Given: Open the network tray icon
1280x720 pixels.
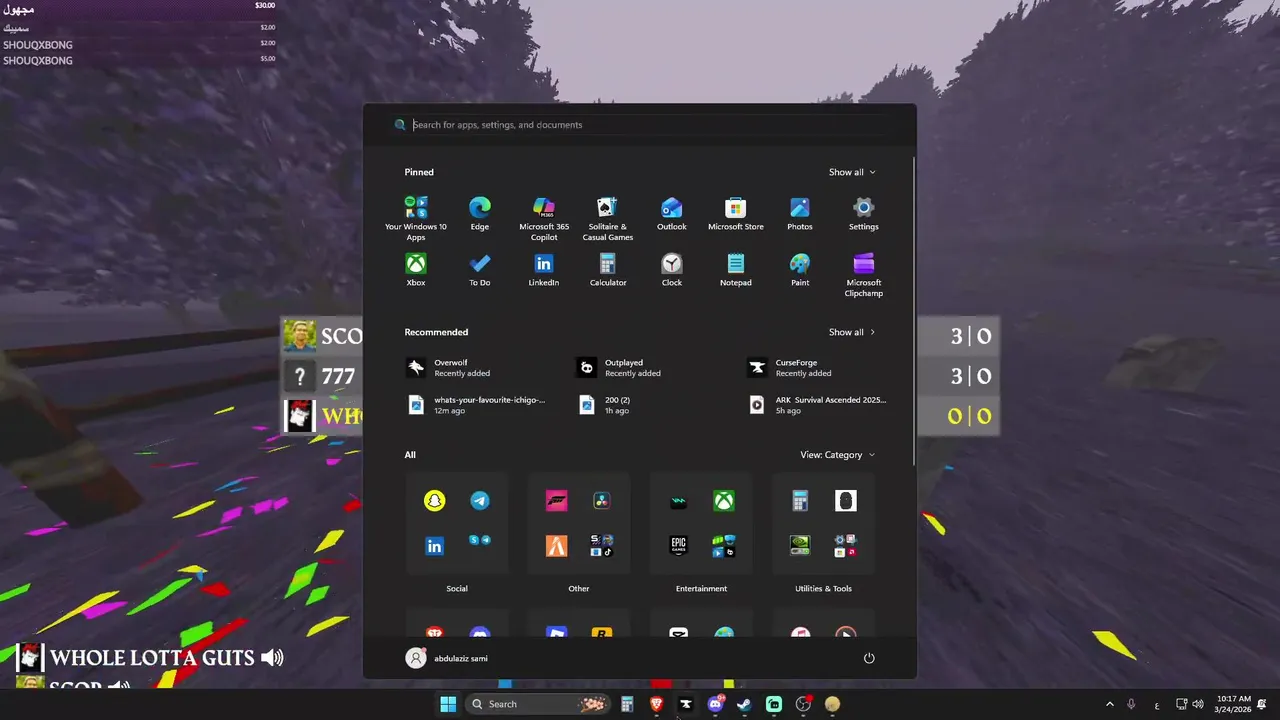Looking at the screenshot, I should coord(1181,704).
